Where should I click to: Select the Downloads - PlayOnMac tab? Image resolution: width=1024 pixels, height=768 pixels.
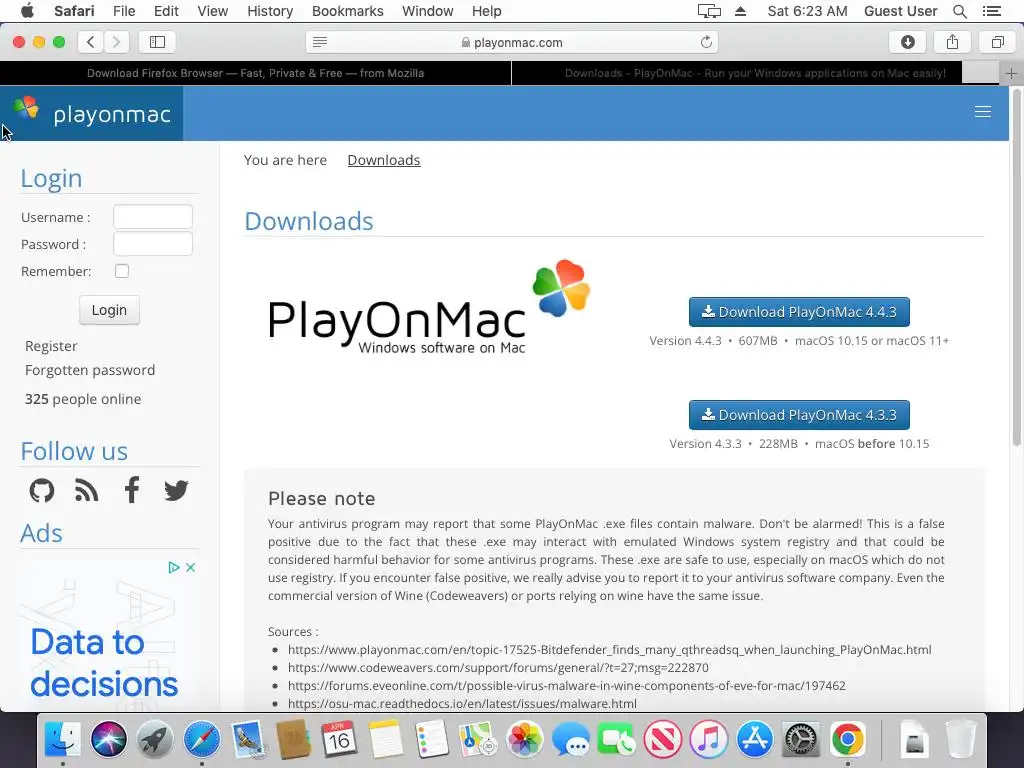(755, 73)
